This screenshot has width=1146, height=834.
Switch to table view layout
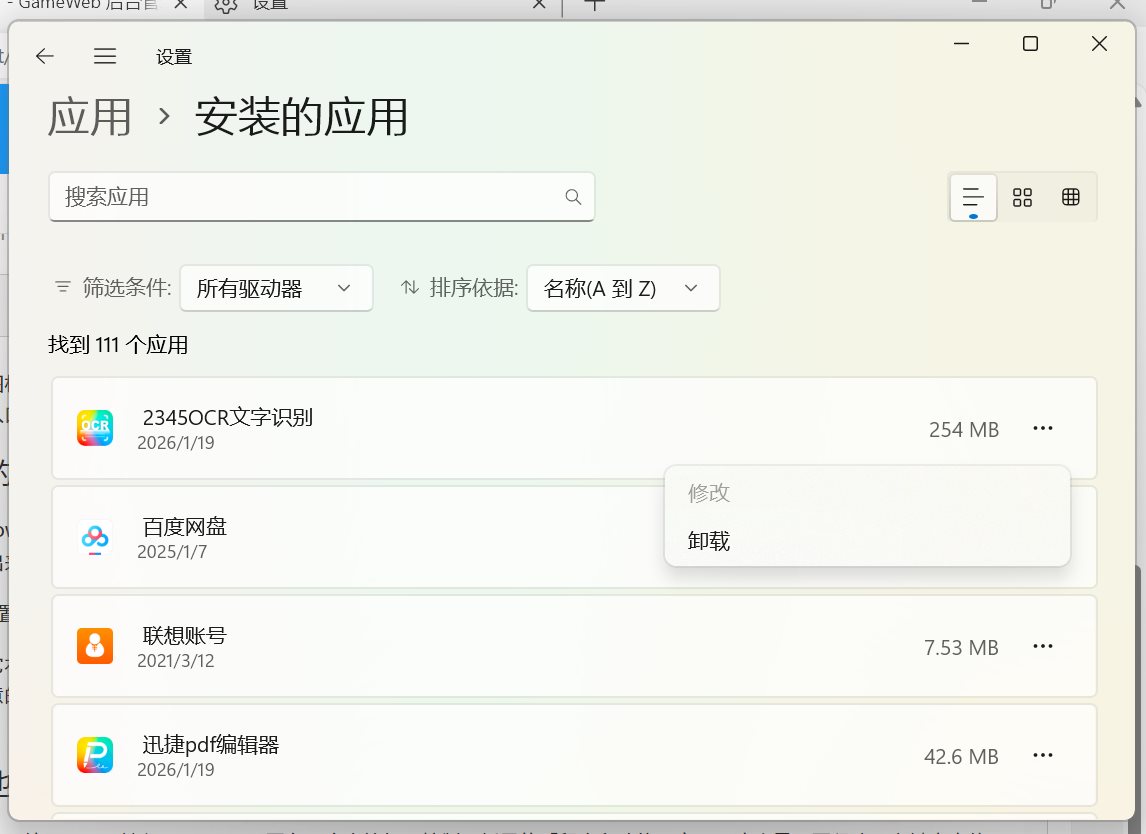click(x=1071, y=197)
